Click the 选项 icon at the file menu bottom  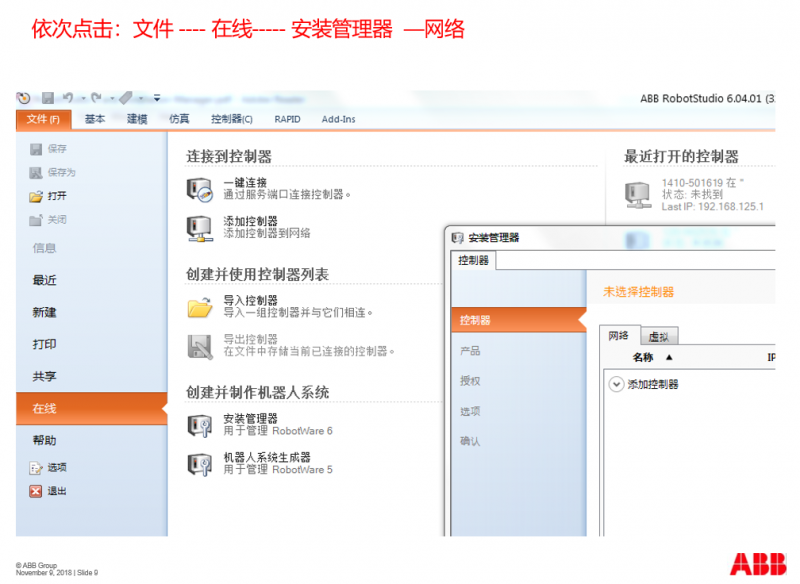click(x=36, y=468)
